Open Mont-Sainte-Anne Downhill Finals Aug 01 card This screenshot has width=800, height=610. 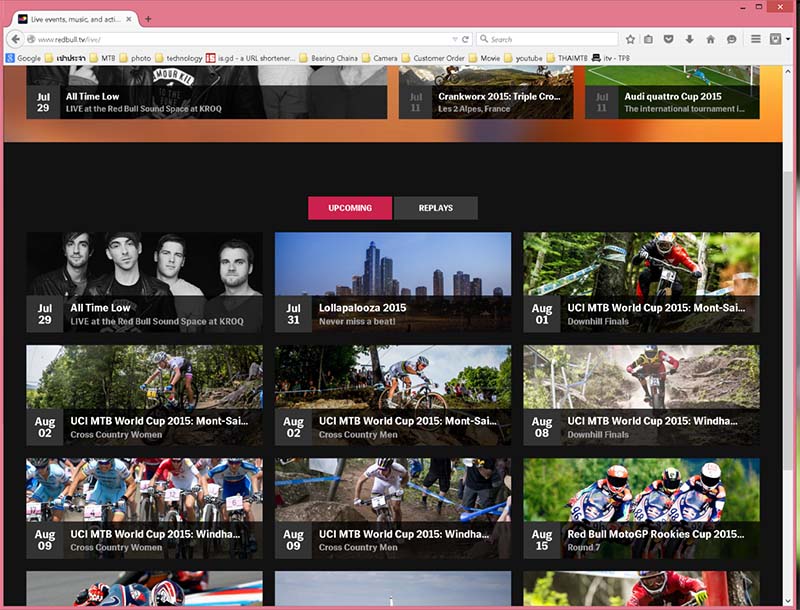point(641,283)
